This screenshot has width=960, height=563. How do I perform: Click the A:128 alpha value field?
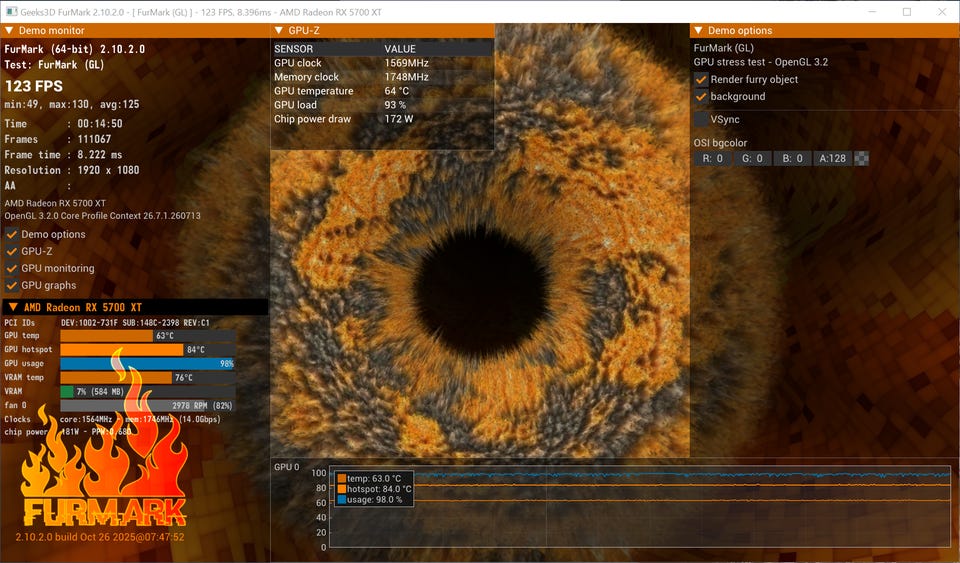pos(833,158)
